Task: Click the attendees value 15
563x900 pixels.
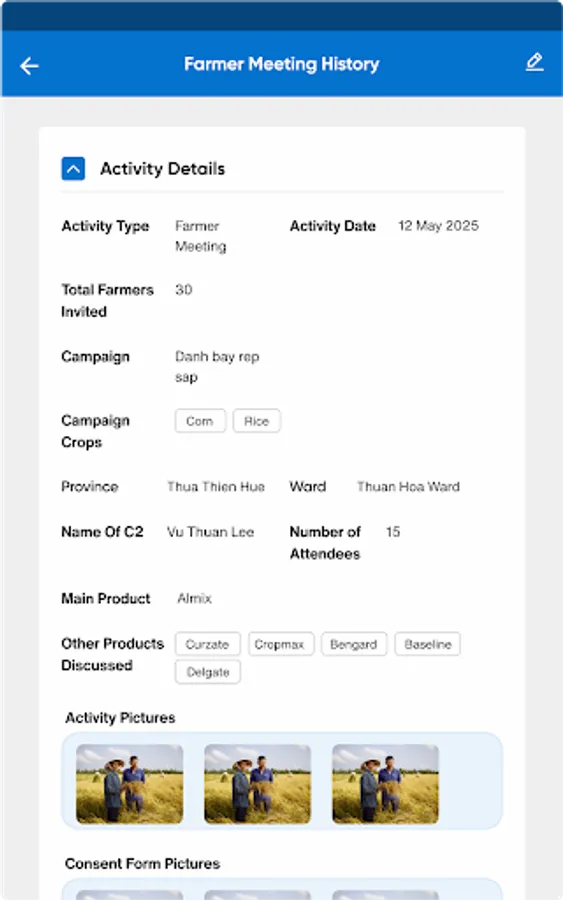Action: 393,532
